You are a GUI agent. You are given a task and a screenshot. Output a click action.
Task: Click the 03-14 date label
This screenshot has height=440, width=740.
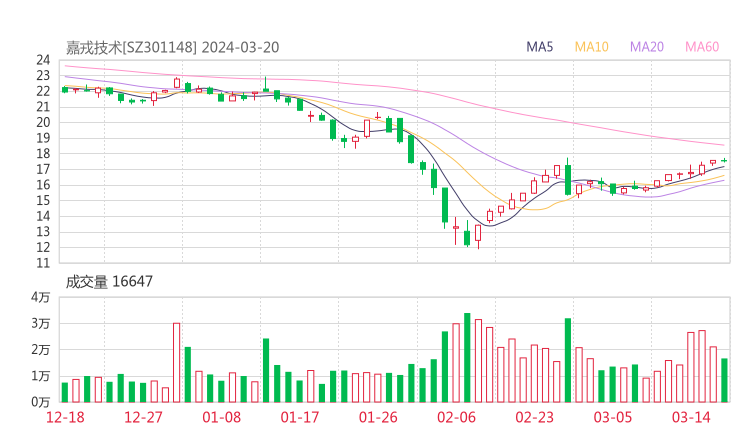691,417
